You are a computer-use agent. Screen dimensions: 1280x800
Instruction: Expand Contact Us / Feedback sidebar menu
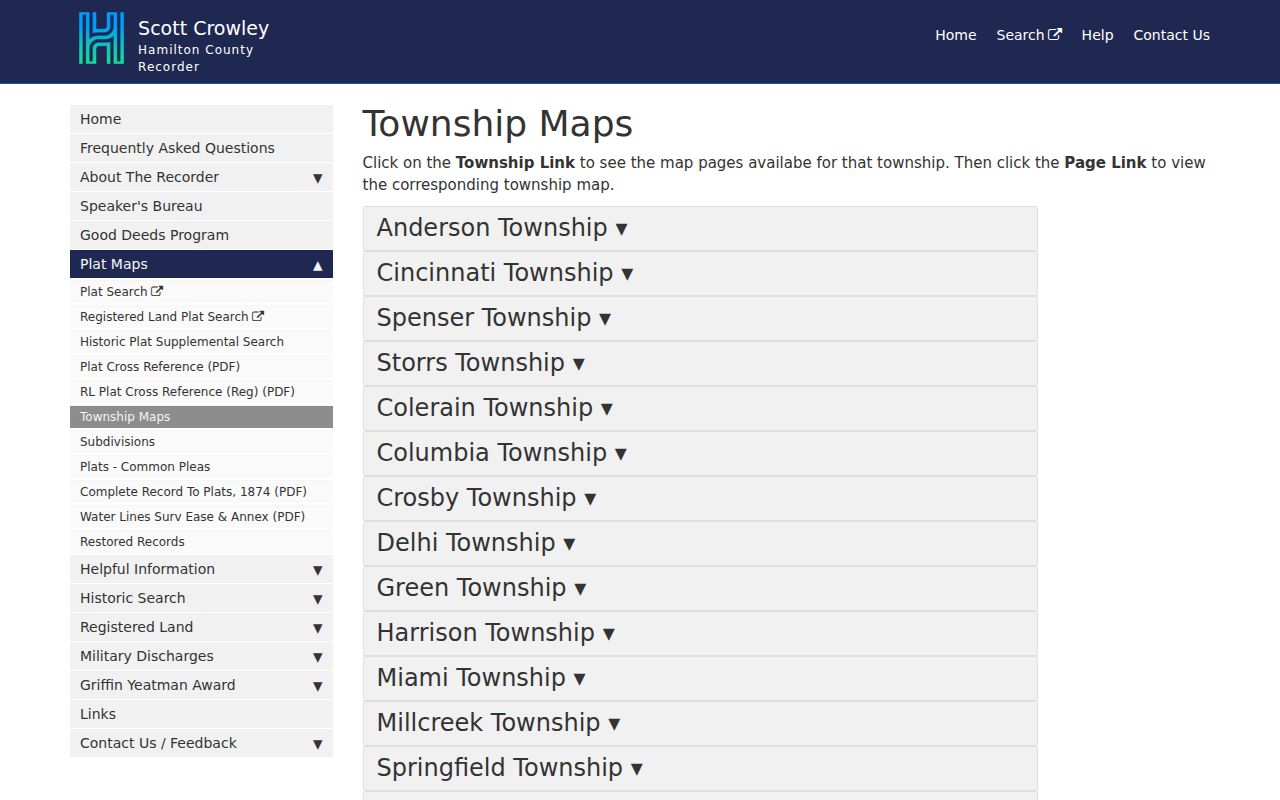(201, 743)
